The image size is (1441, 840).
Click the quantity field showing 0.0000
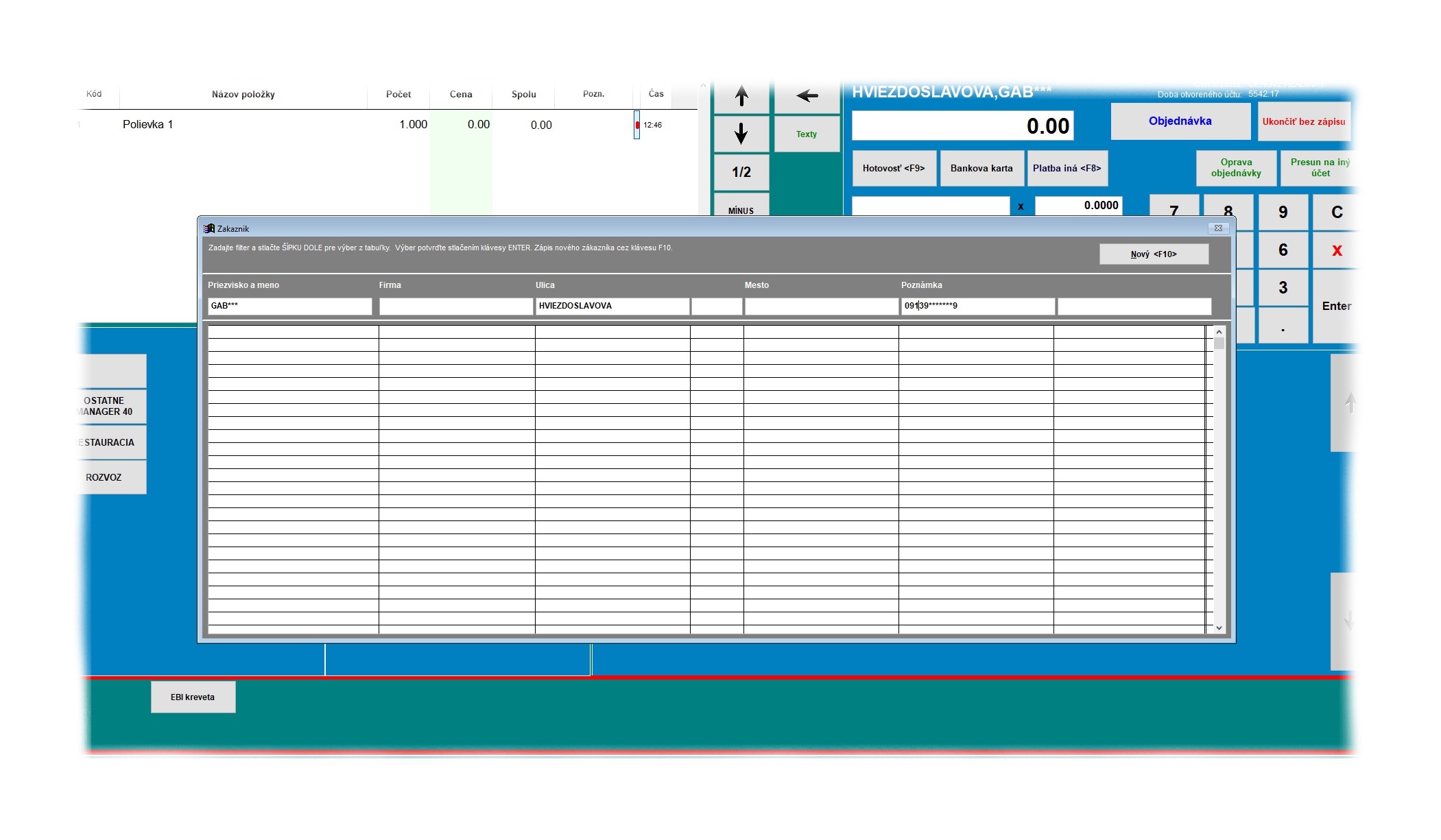tap(1078, 206)
